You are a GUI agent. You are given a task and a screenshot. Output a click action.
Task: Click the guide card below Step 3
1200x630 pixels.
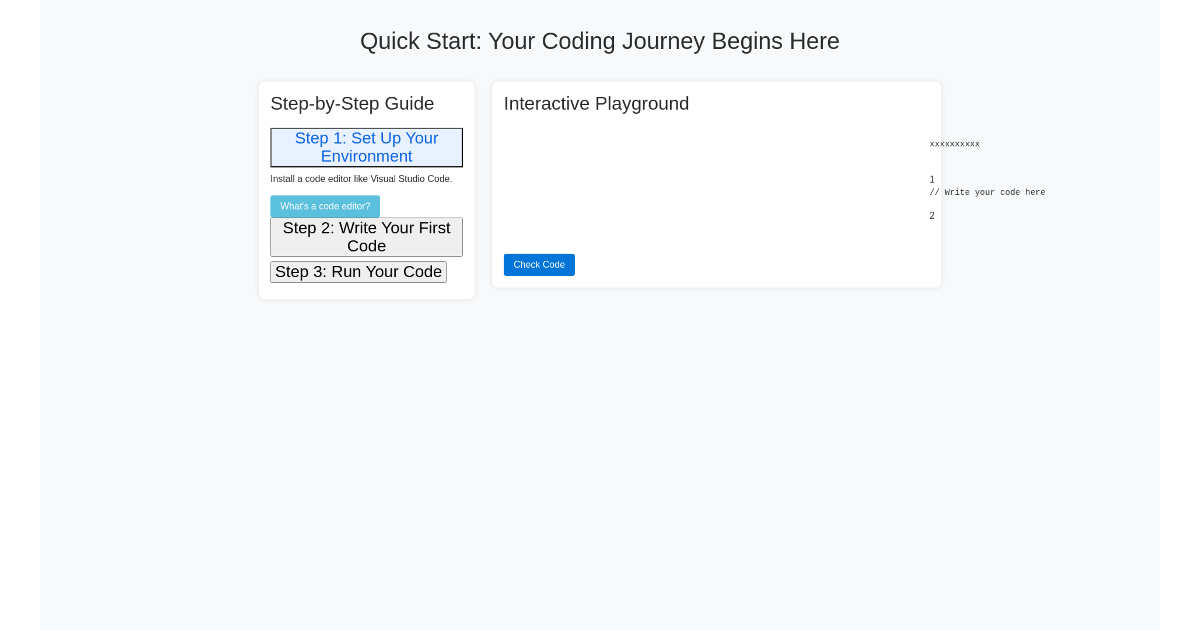click(366, 288)
